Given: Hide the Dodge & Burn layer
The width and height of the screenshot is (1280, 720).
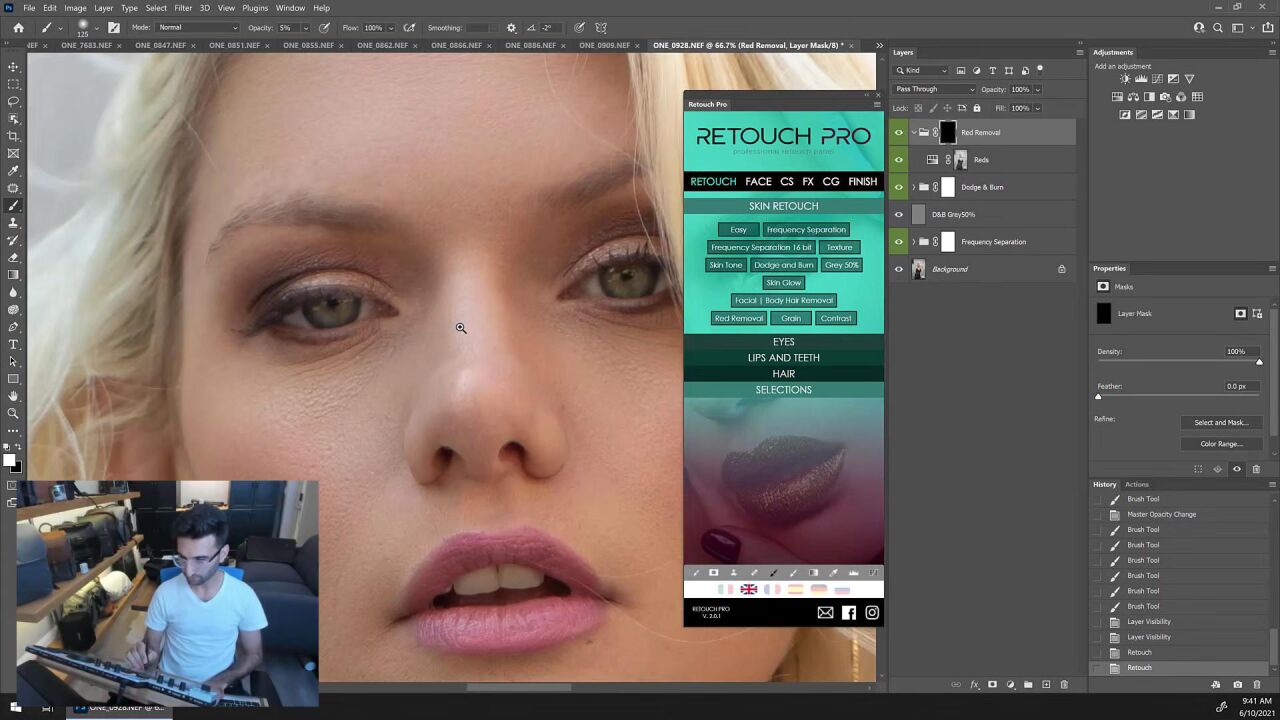Looking at the screenshot, I should [x=898, y=187].
